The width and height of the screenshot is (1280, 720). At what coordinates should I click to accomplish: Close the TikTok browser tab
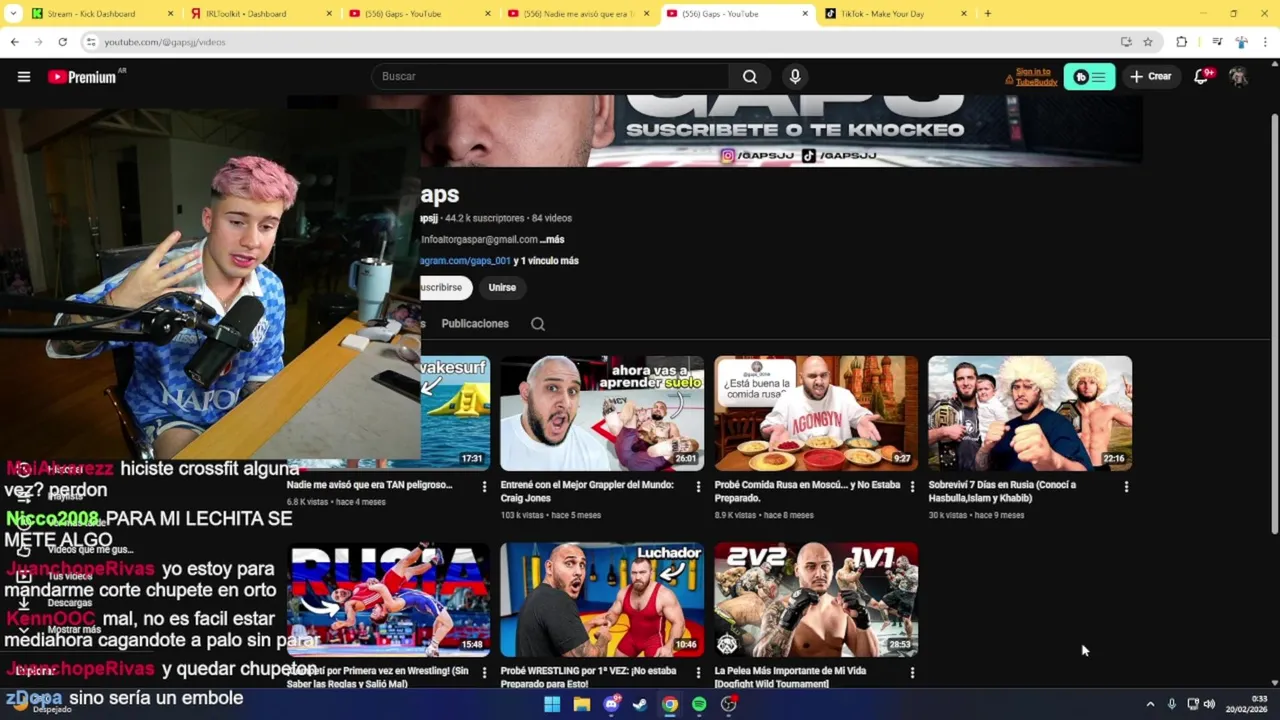coord(964,13)
